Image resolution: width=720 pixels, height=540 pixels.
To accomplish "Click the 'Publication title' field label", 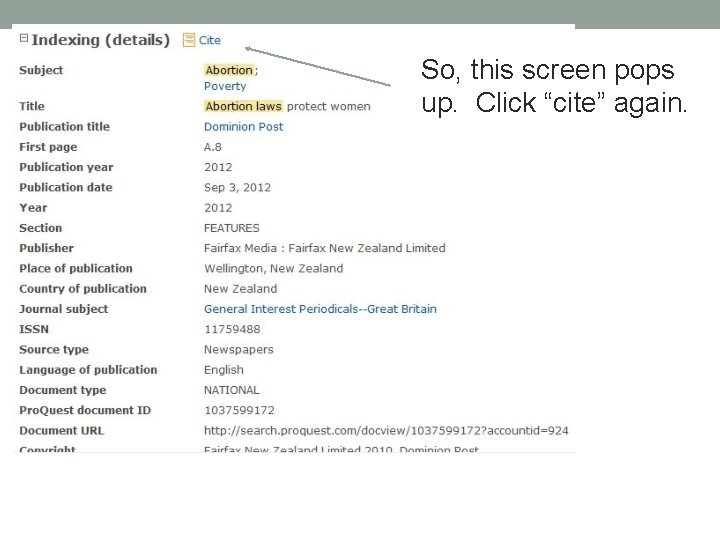I will point(64,127).
